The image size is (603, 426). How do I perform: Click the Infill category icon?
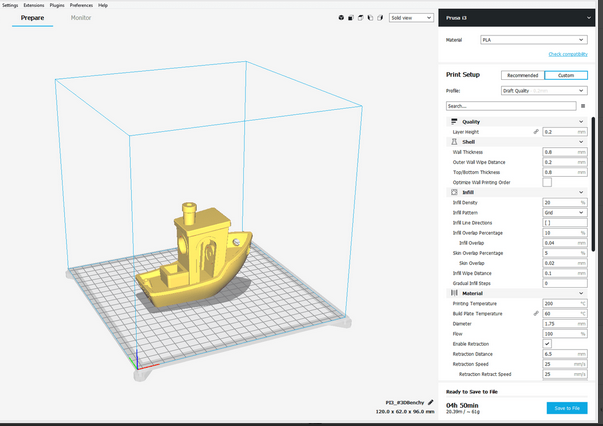coord(454,192)
